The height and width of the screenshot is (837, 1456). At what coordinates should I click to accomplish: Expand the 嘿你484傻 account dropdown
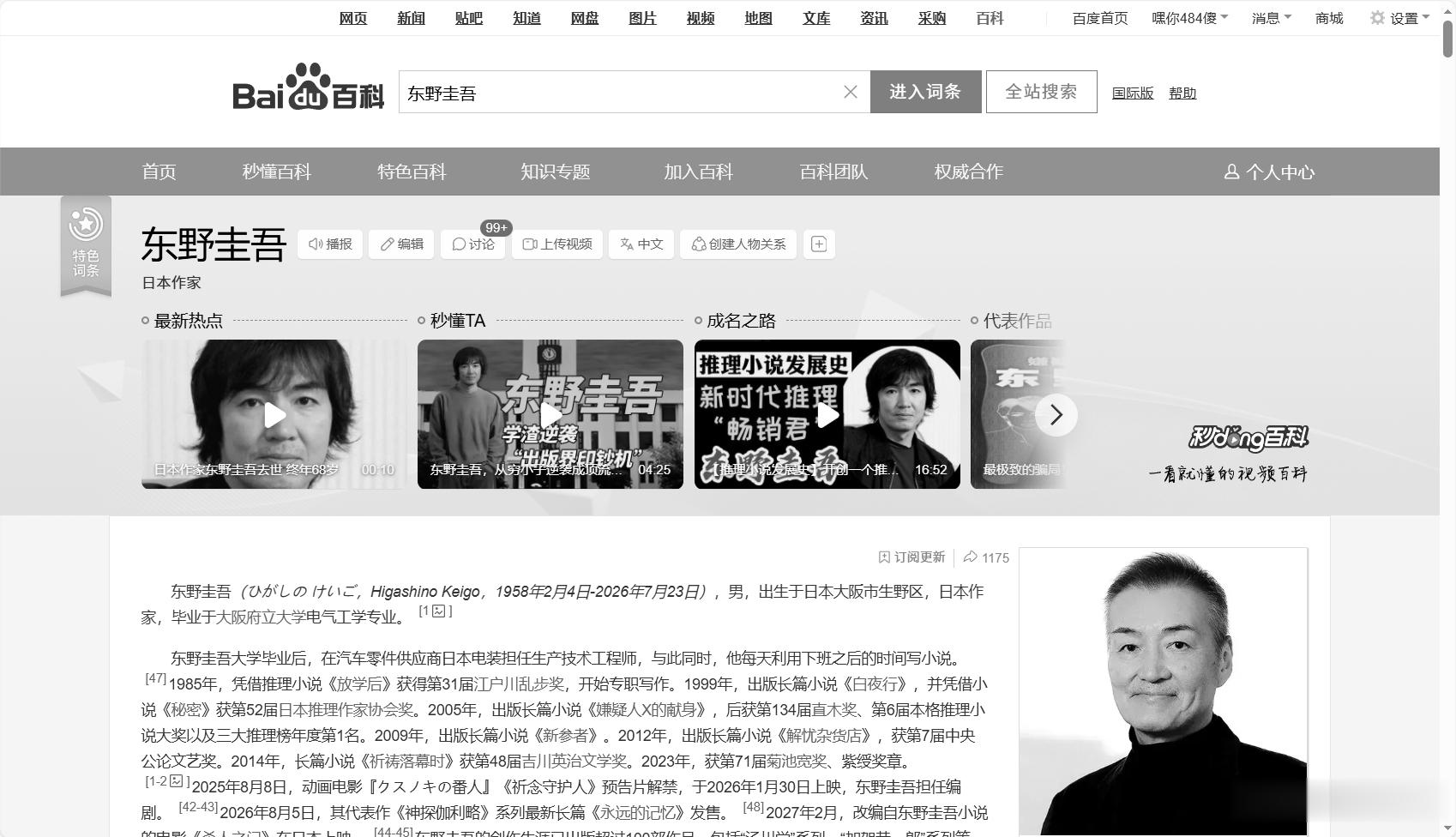click(1189, 18)
